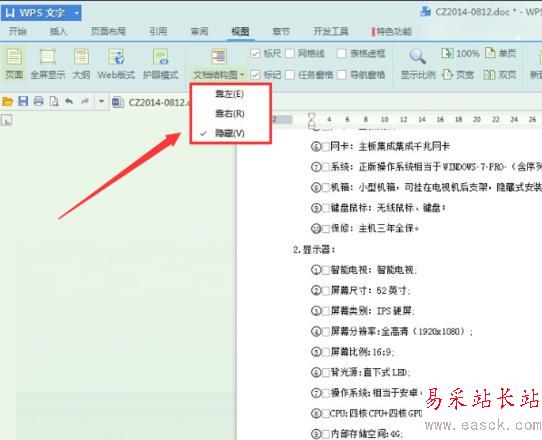
Task: Open the 章节 ribbon tab
Action: tap(281, 31)
